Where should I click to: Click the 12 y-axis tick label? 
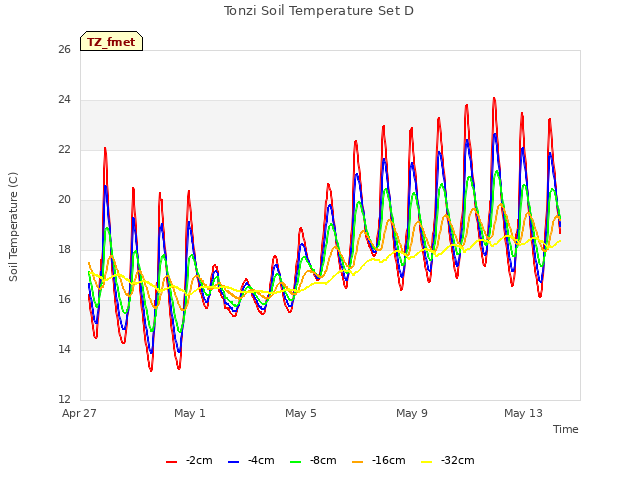coord(64,399)
